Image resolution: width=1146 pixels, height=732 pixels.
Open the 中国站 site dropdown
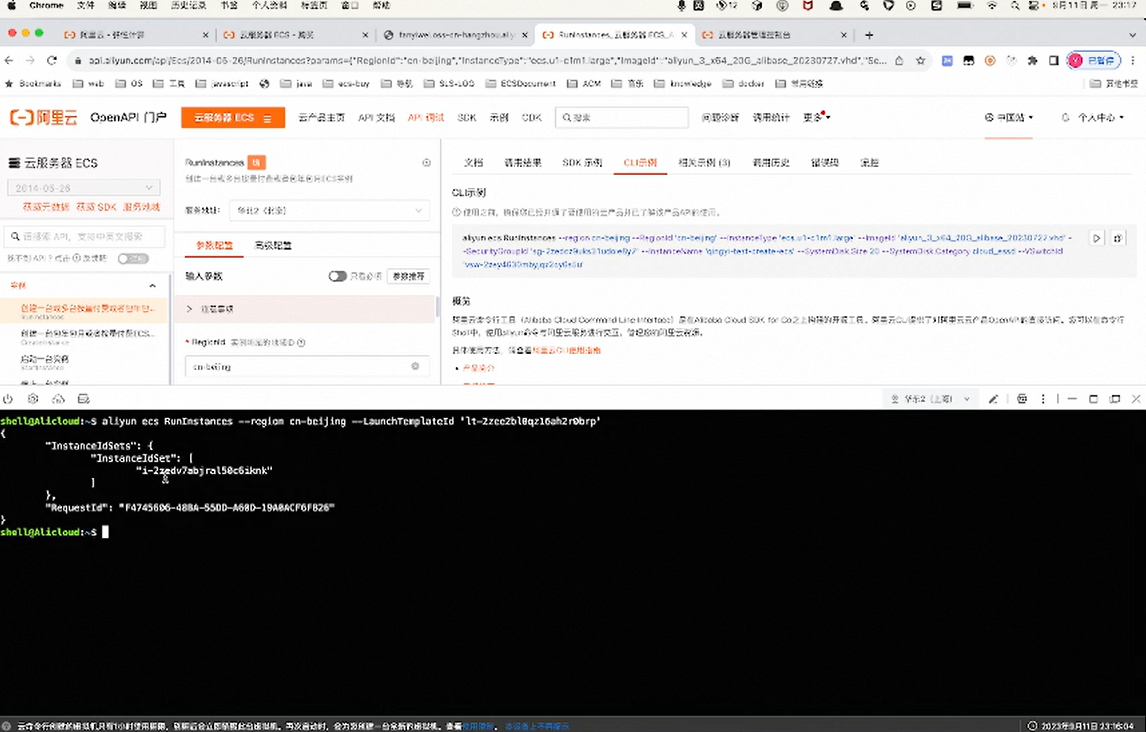click(1009, 117)
